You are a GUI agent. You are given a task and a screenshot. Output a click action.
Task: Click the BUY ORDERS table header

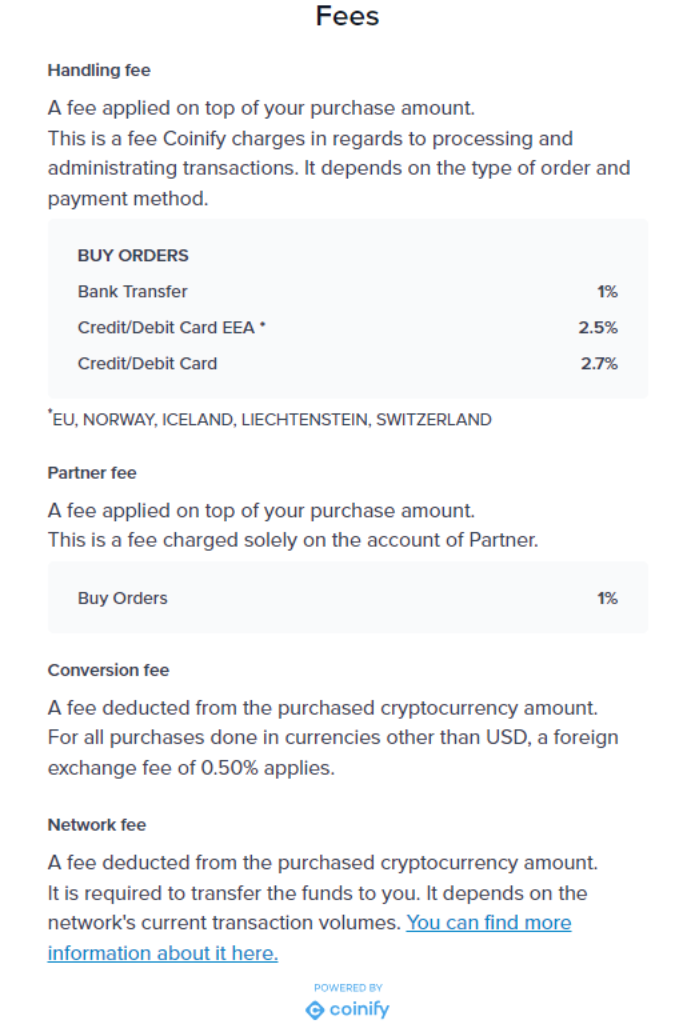click(x=133, y=255)
